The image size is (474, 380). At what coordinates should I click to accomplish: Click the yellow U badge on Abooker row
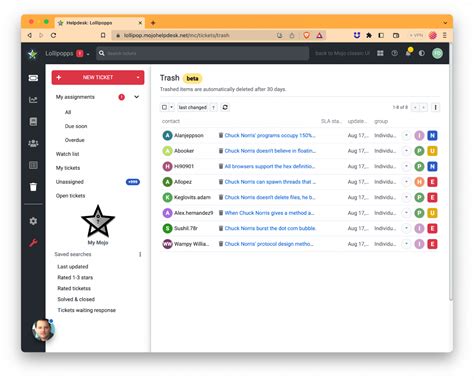(x=432, y=151)
